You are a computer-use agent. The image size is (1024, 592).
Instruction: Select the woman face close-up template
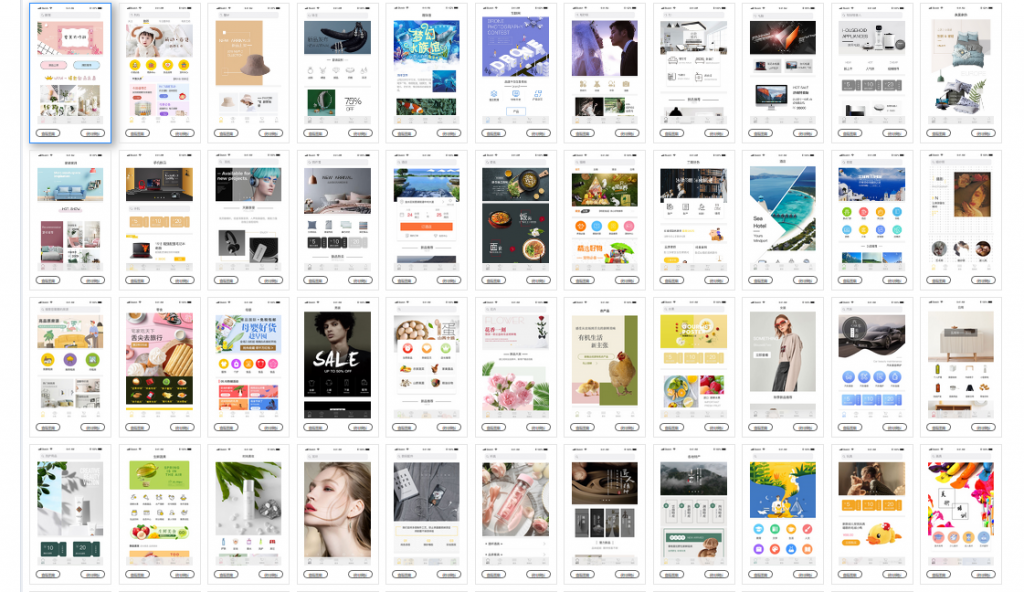tap(337, 500)
